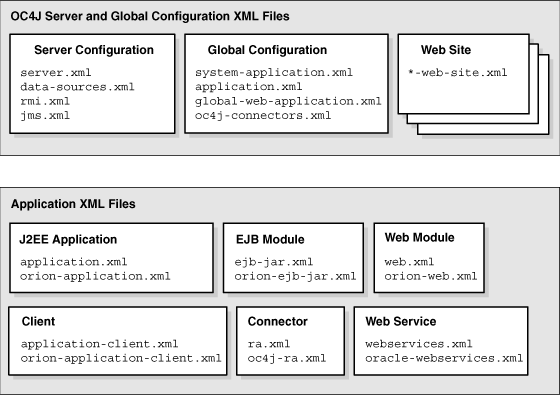Click application.xml under J2EE Application
This screenshot has height=395, width=560.
point(74,262)
